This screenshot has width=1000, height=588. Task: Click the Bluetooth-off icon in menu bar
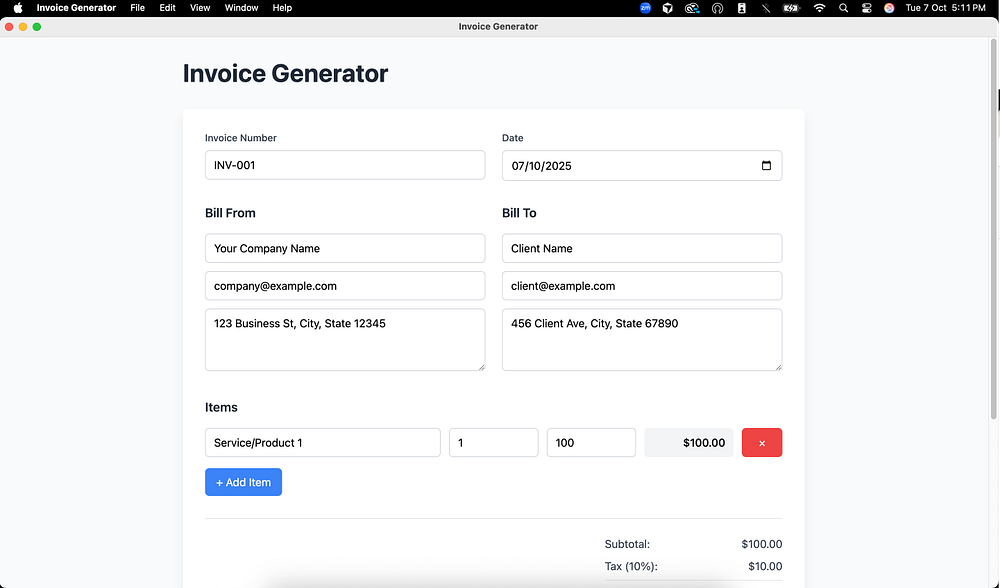[765, 8]
